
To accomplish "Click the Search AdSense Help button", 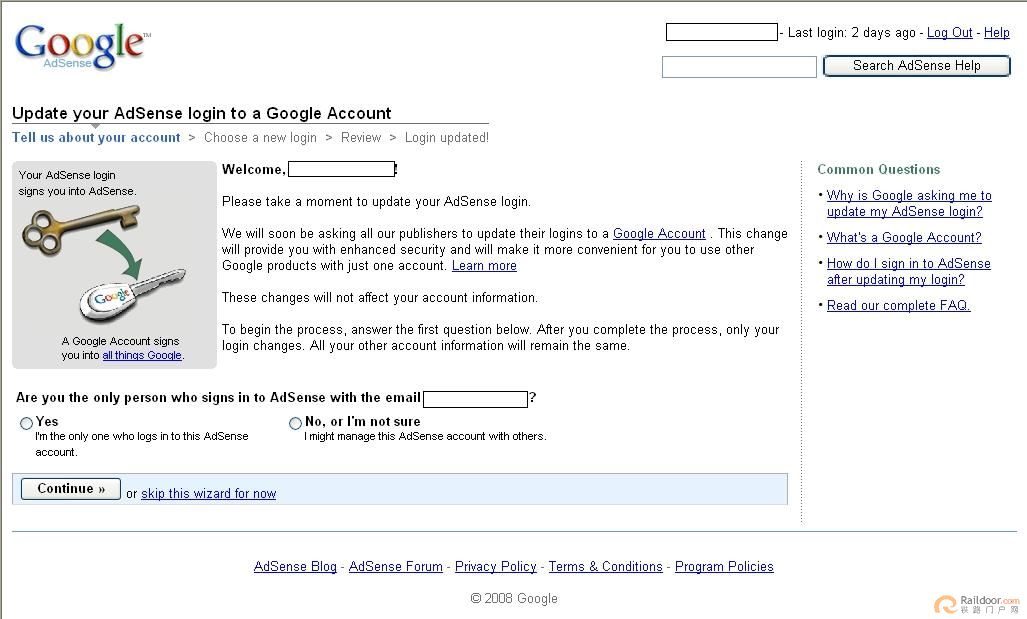I will tap(916, 66).
